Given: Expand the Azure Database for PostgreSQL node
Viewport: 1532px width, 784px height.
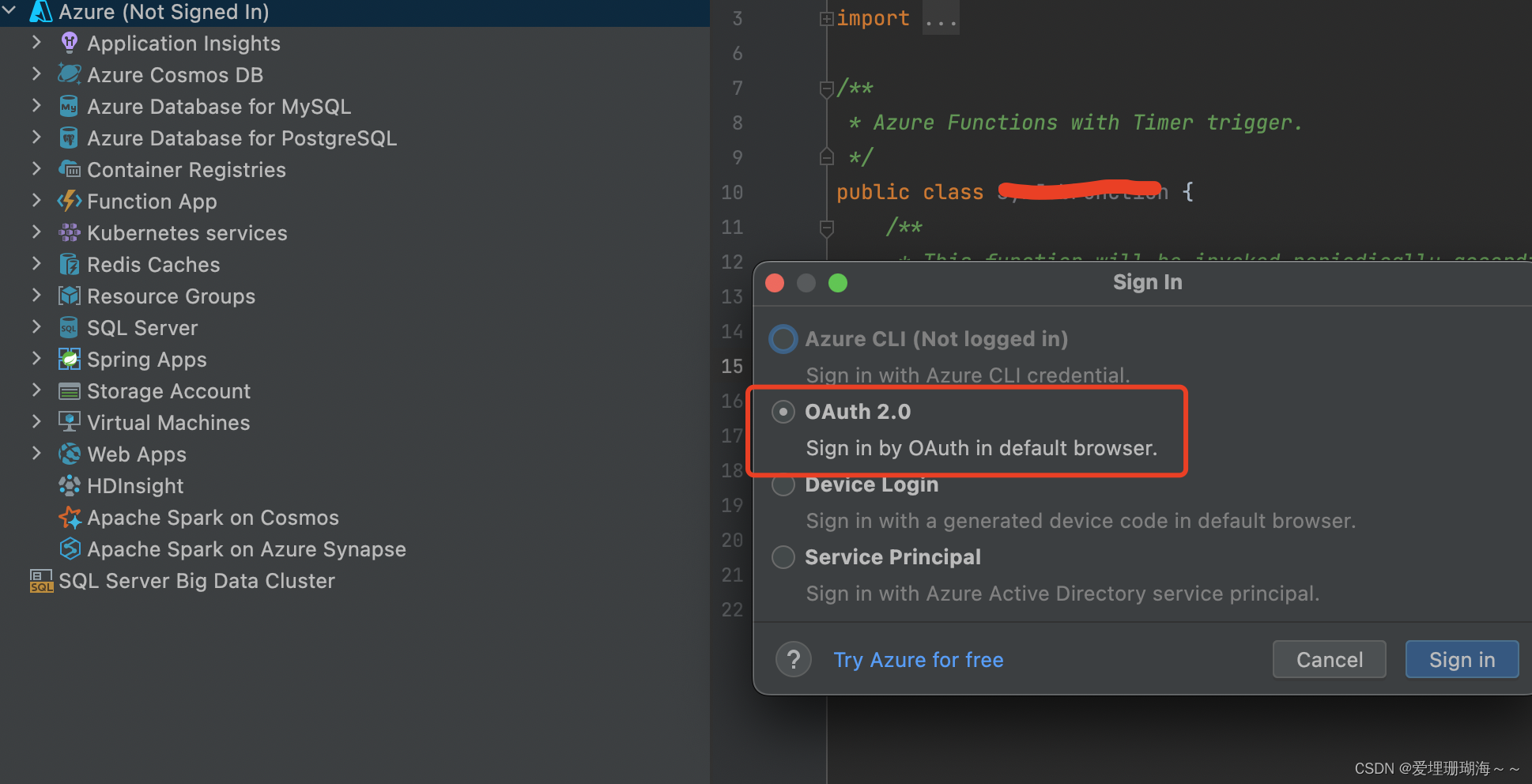Looking at the screenshot, I should [x=36, y=137].
